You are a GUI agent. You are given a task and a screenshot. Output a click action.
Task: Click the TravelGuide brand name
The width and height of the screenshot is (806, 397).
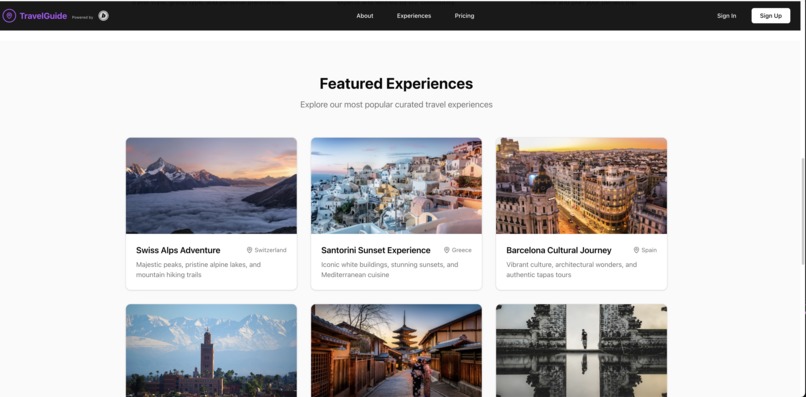[x=43, y=16]
